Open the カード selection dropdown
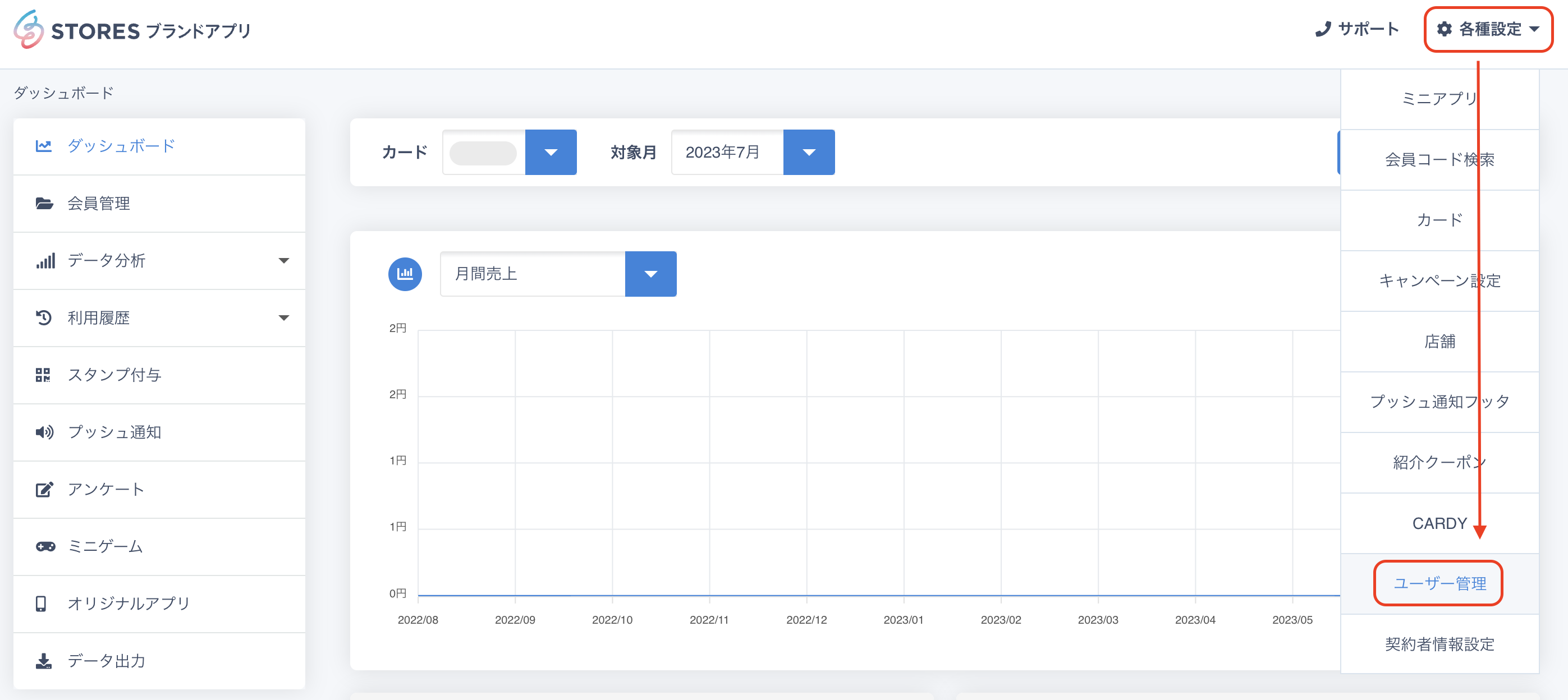The height and width of the screenshot is (700, 1568). (551, 152)
